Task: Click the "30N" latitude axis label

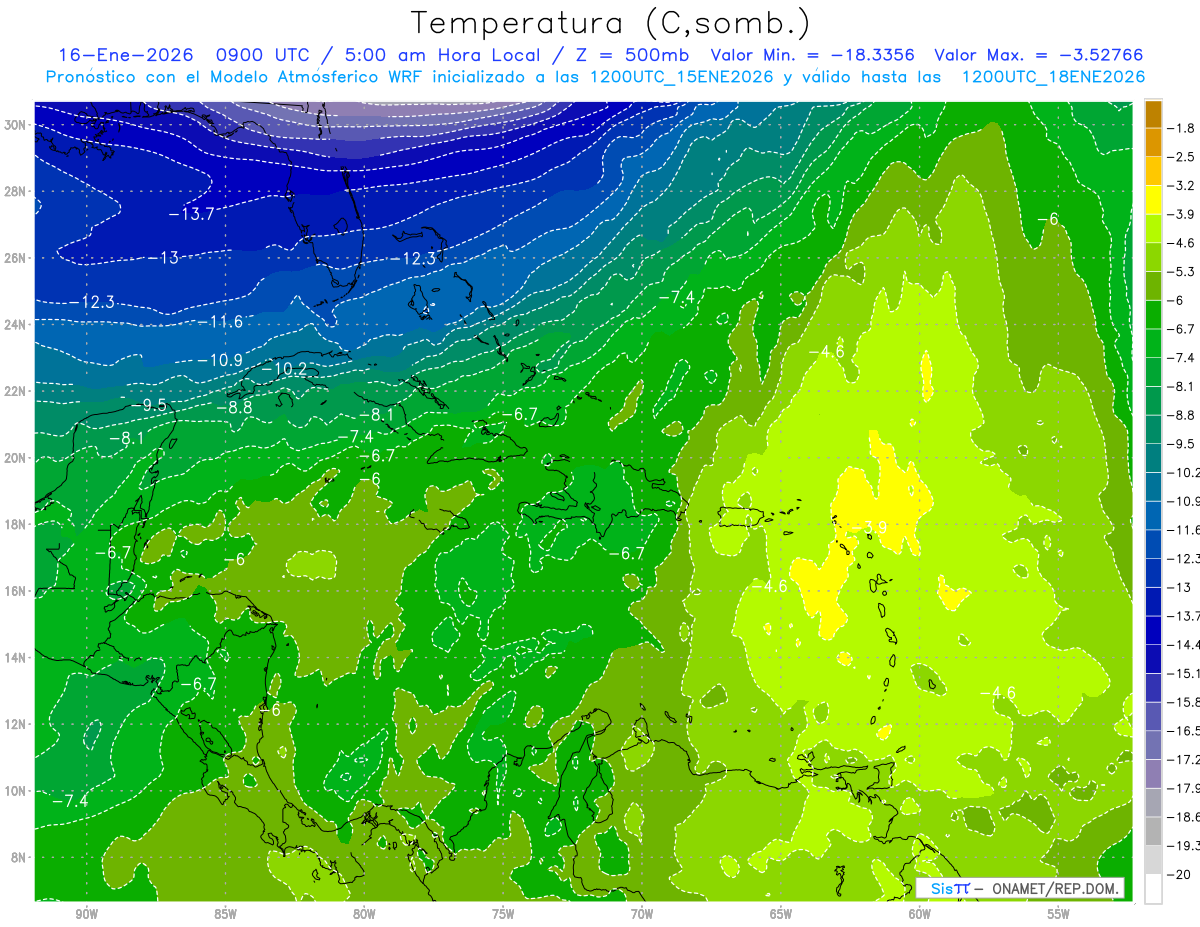Action: [15, 124]
